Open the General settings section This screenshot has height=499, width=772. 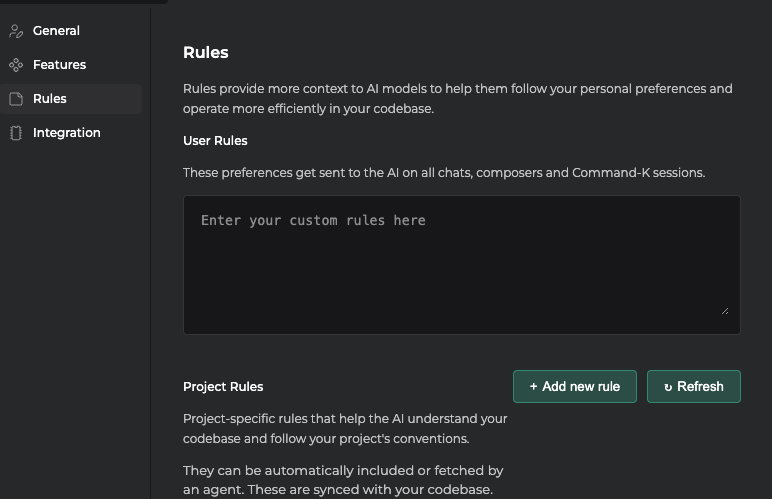coord(56,31)
